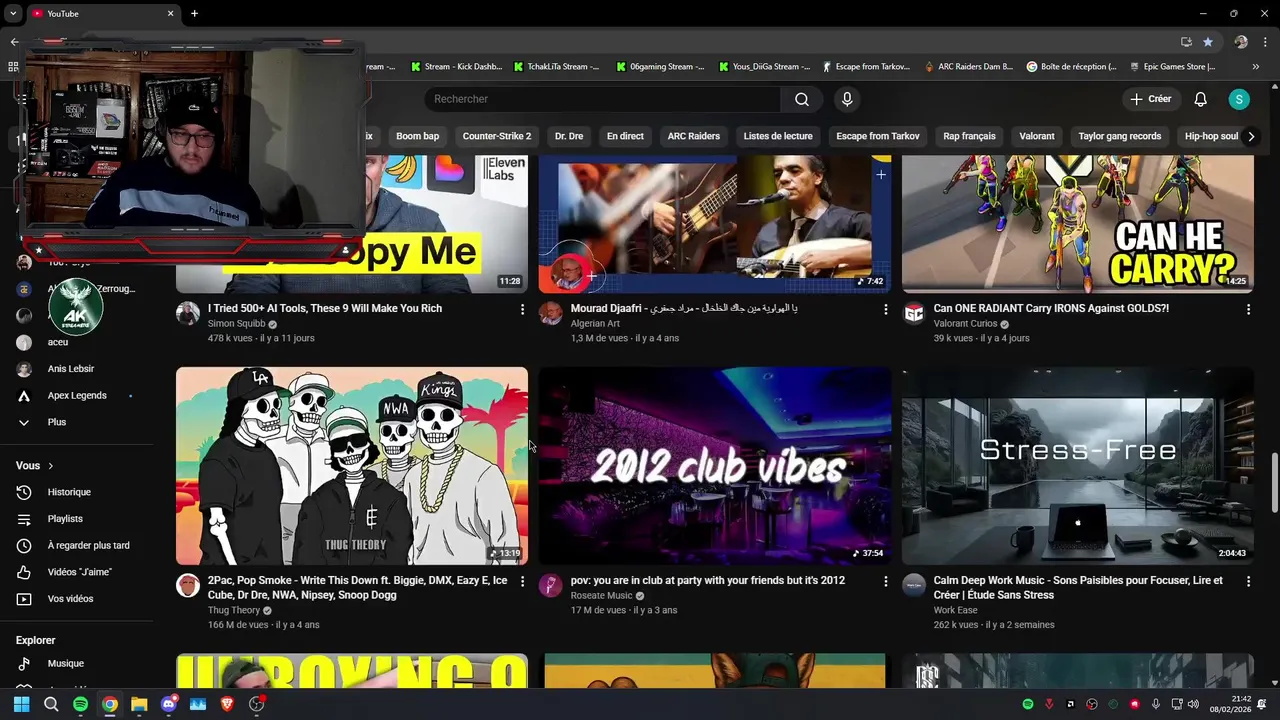
Task: Open the skeleton rappers video thumbnail
Action: (352, 466)
